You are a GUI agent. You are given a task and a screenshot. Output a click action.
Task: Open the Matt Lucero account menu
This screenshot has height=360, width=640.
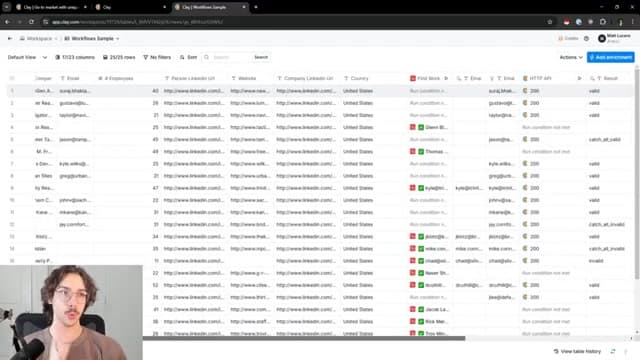pyautogui.click(x=614, y=38)
